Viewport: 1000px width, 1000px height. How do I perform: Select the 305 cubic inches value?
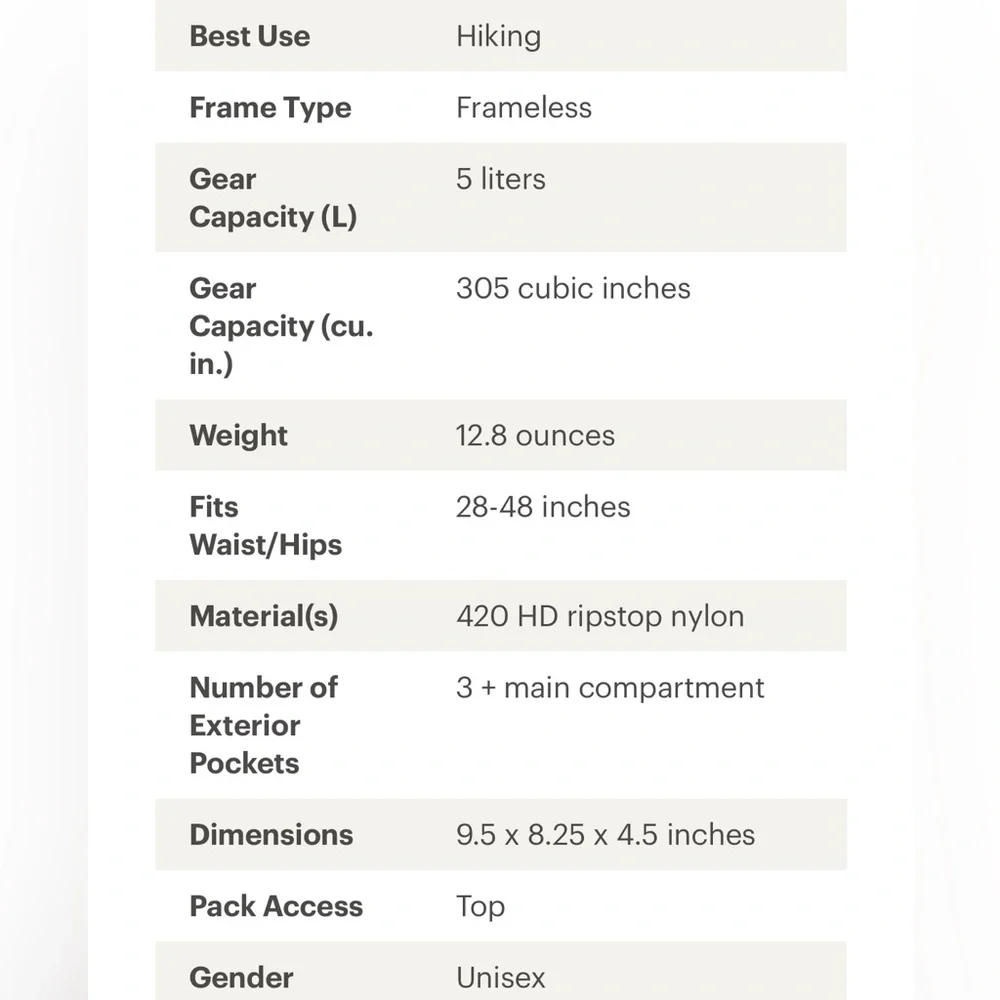(573, 288)
